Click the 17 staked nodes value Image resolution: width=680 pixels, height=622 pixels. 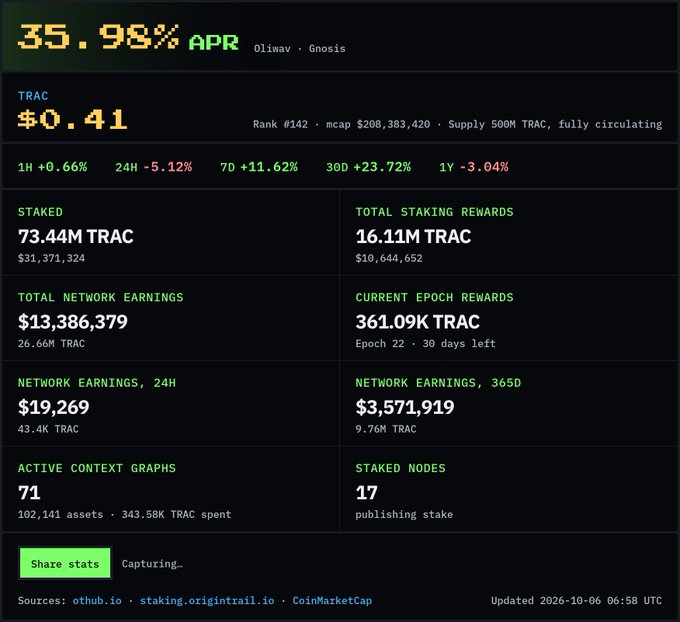(366, 493)
